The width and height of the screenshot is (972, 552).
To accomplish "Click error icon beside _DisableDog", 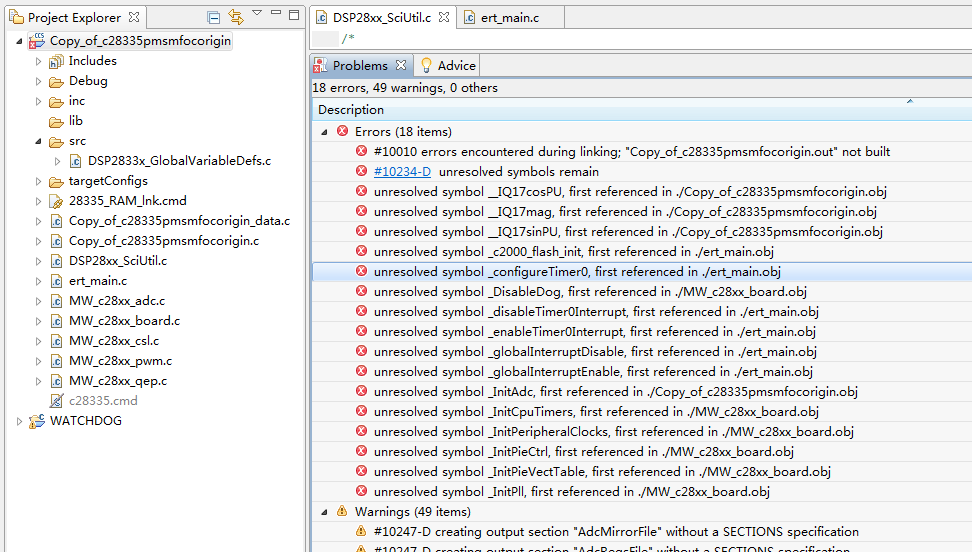I will point(361,291).
